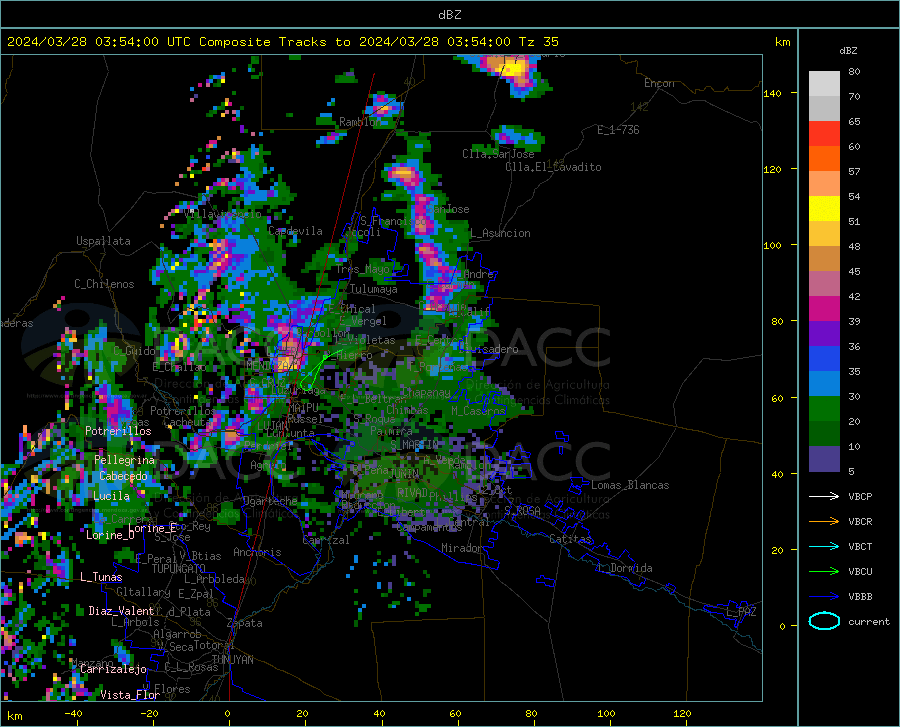
Task: Click the 'Clla.El_Cavadito' map label
Action: tap(553, 167)
